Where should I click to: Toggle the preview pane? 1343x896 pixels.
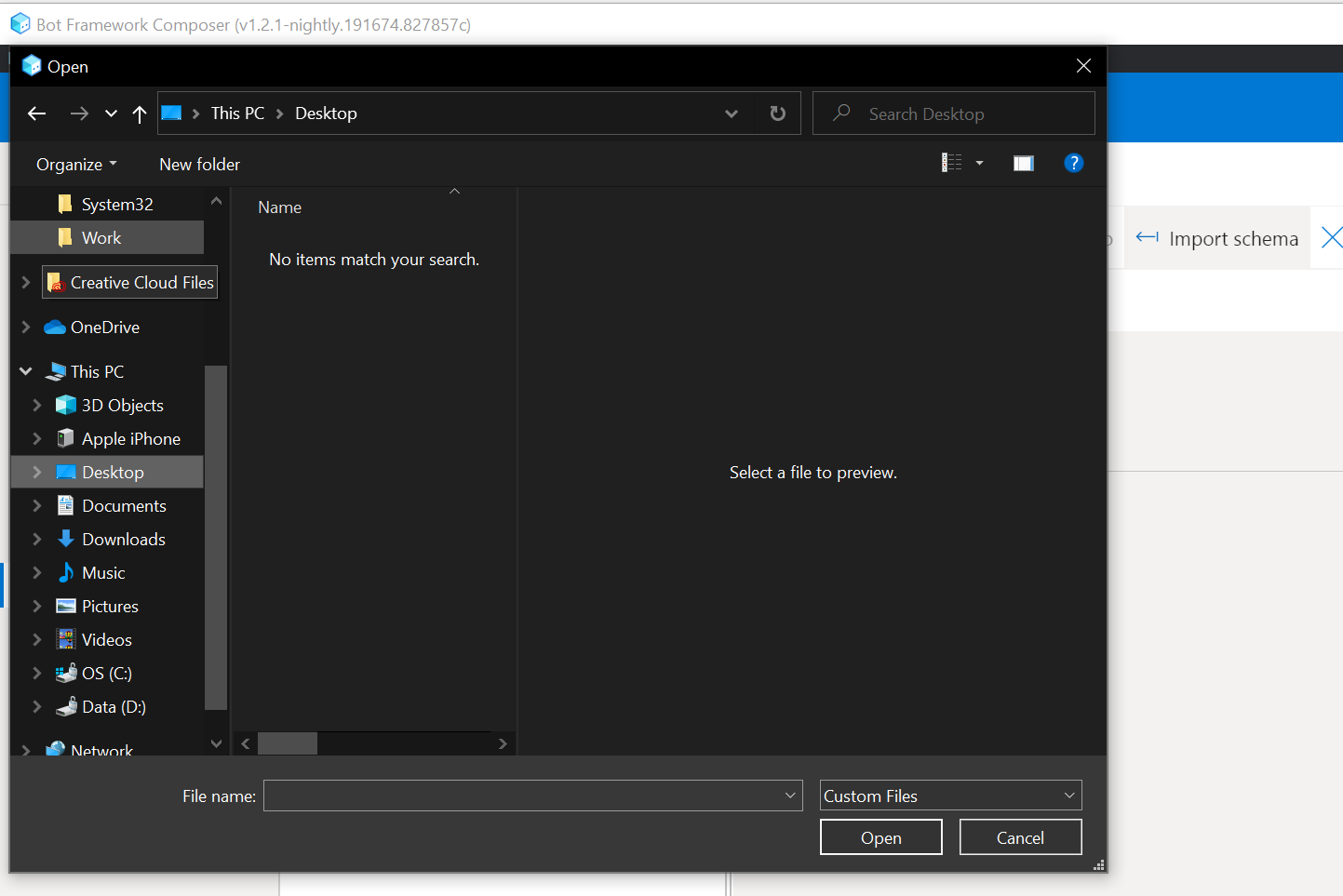click(1024, 163)
